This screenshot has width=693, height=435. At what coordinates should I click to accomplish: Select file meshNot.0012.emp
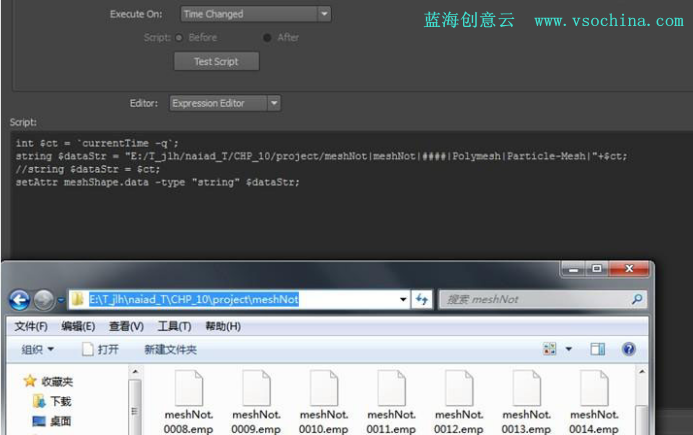click(459, 402)
